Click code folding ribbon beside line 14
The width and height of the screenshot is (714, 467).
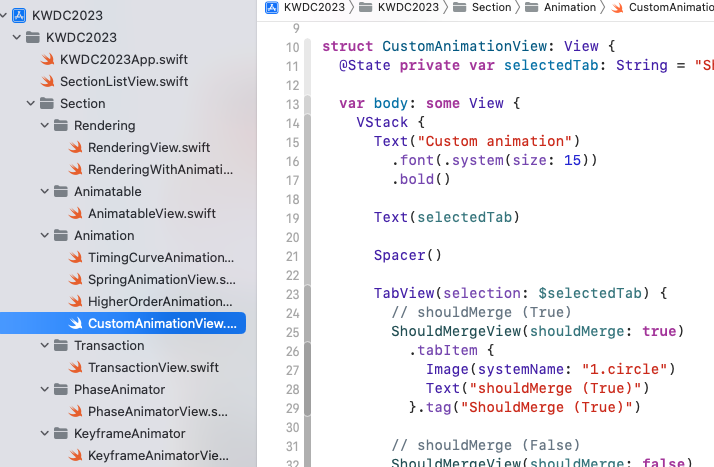(308, 123)
